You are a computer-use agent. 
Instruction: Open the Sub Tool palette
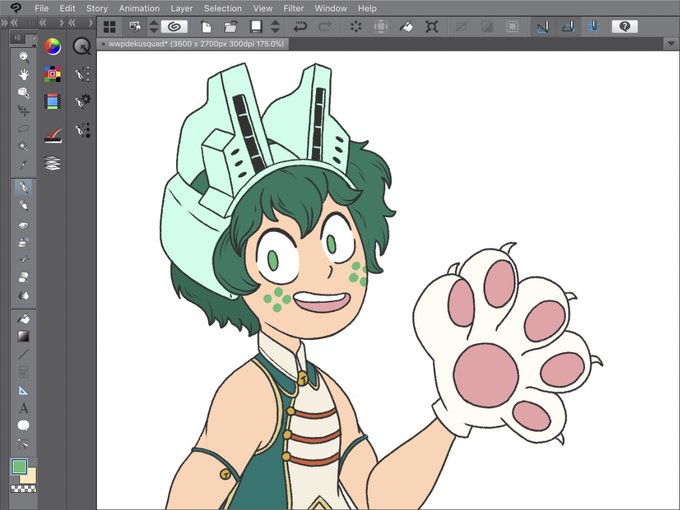82,74
